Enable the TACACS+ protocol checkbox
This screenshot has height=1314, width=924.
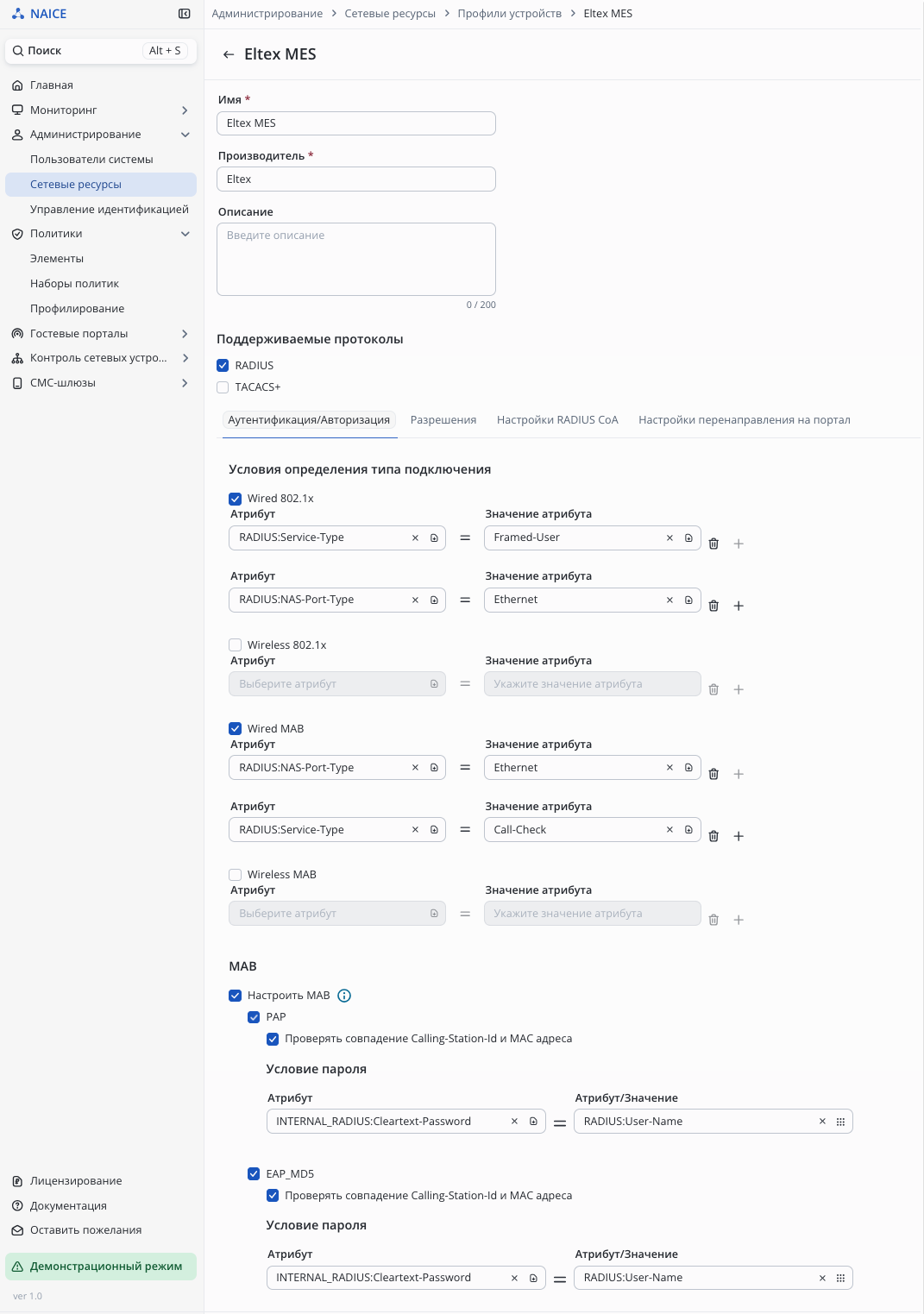click(x=223, y=387)
